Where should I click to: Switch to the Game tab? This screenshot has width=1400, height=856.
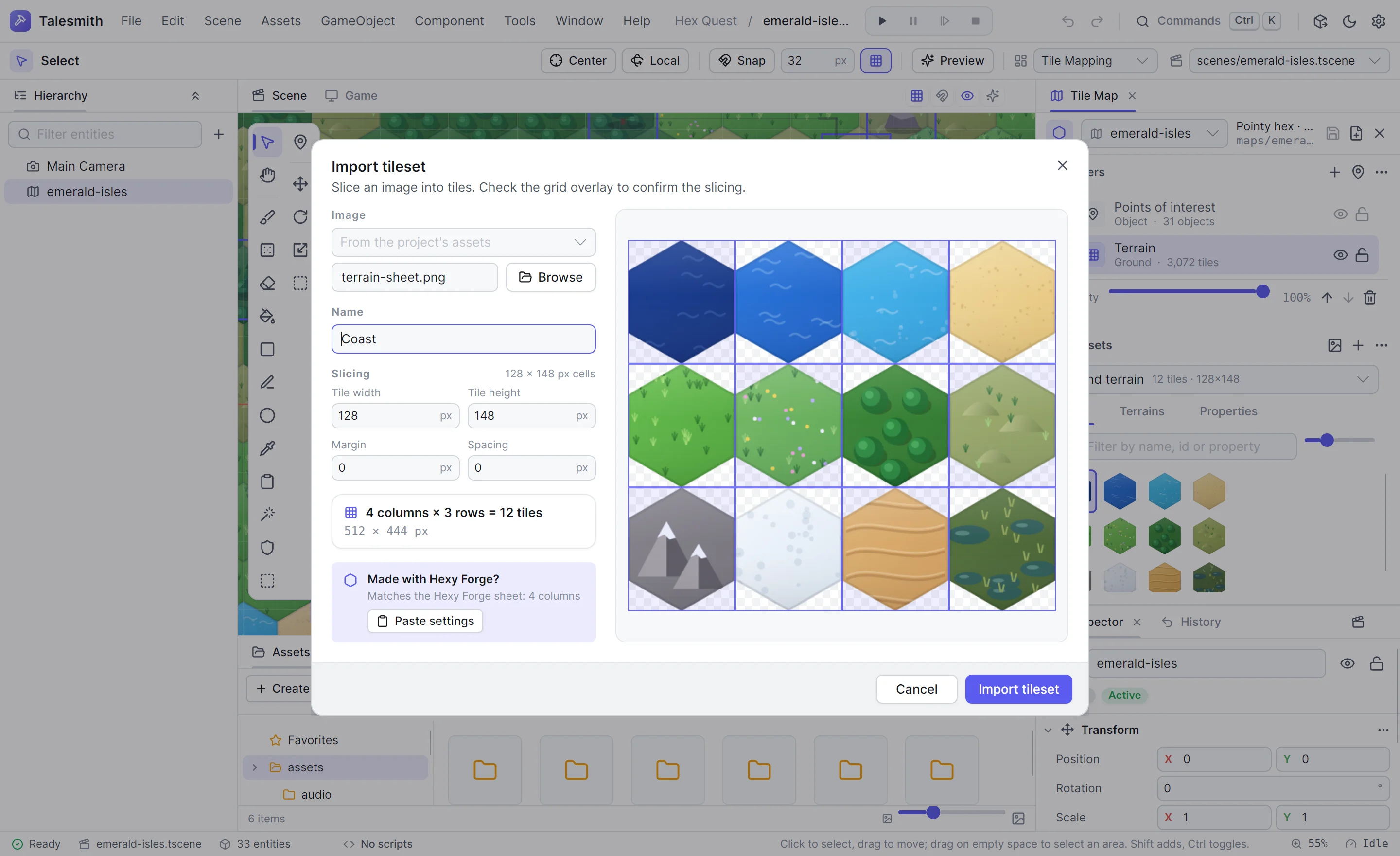351,95
